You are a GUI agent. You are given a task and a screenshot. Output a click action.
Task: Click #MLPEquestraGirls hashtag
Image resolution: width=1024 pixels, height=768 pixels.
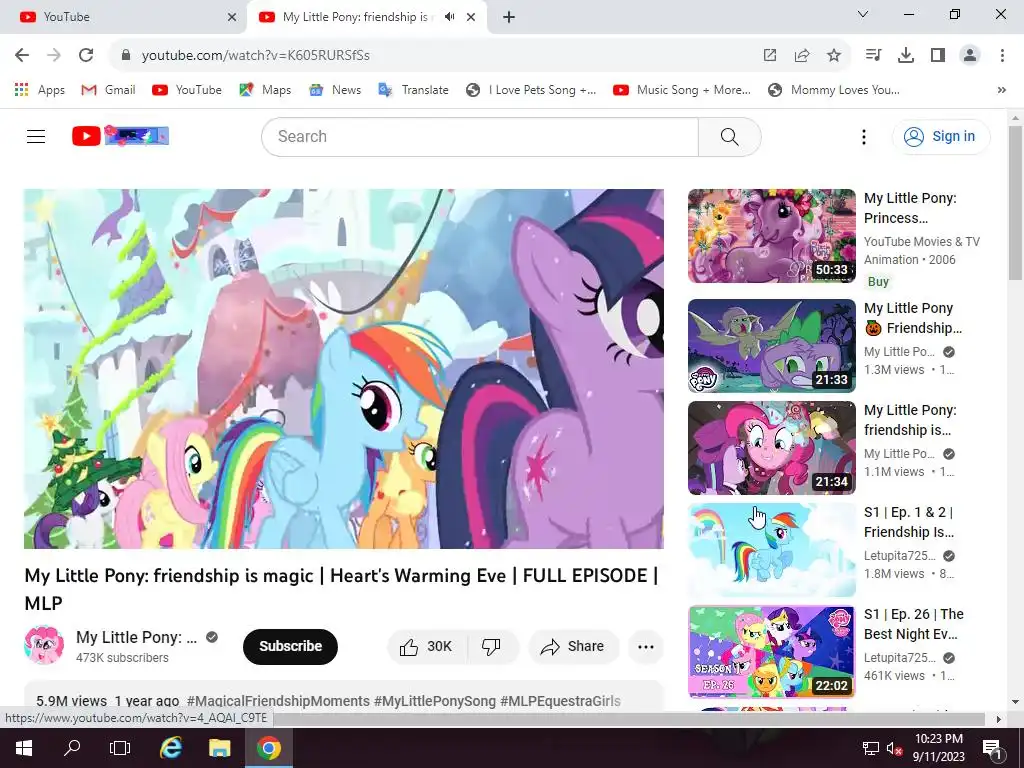(x=560, y=701)
